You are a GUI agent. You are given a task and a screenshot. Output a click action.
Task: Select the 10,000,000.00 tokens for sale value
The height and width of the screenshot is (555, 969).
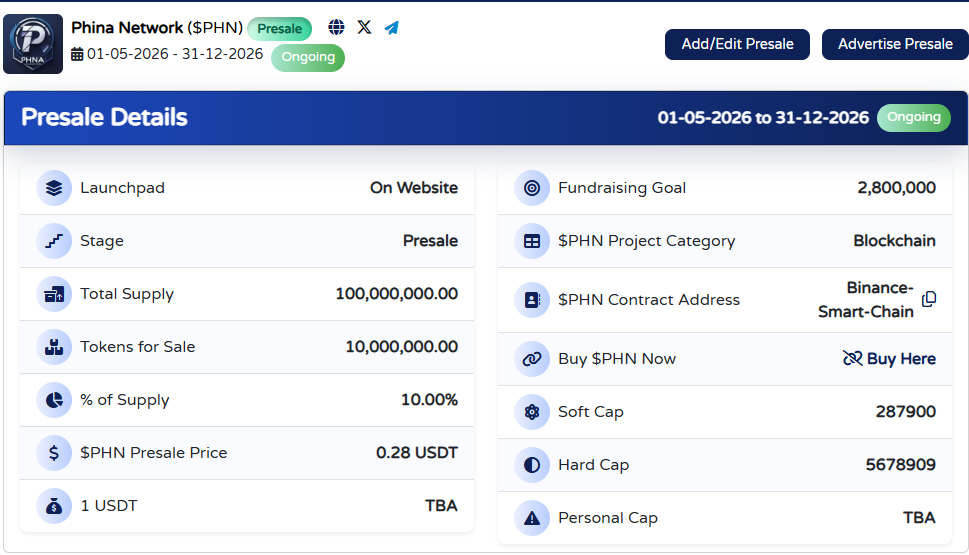[x=402, y=347]
